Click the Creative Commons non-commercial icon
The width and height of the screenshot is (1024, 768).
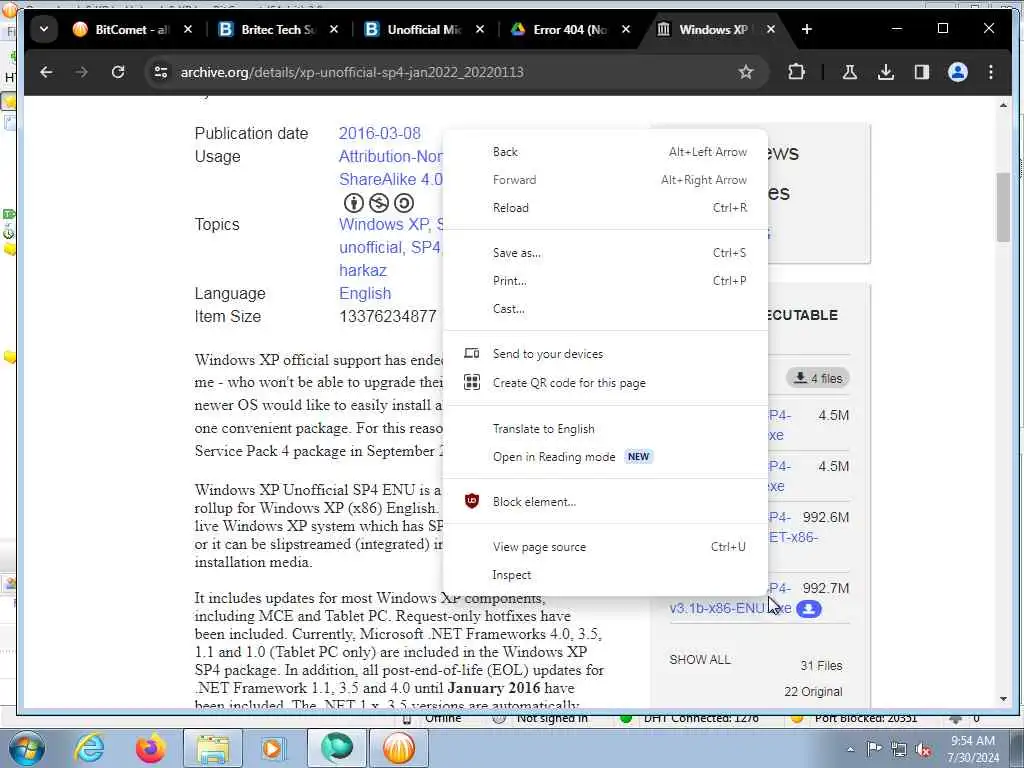click(x=379, y=203)
